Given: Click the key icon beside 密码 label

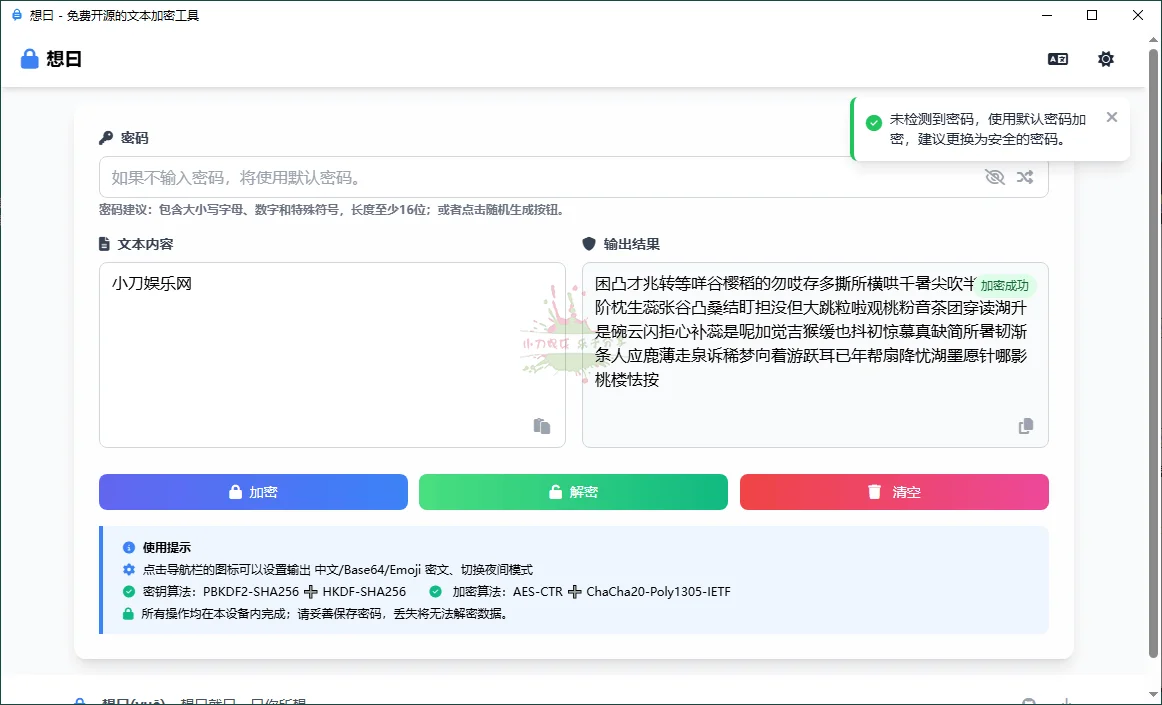Looking at the screenshot, I should pos(107,137).
